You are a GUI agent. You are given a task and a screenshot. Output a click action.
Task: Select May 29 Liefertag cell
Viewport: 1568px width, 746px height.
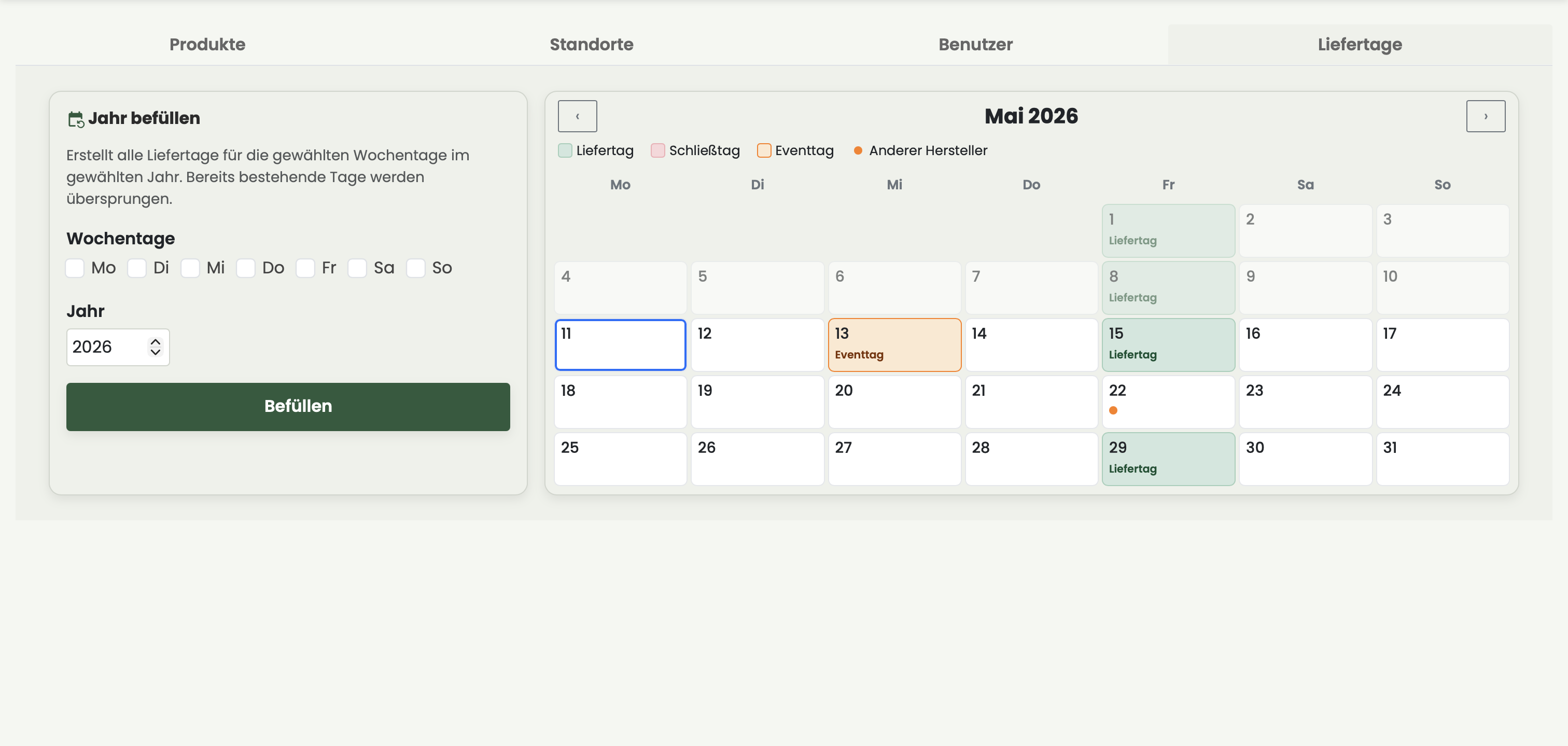point(1168,459)
